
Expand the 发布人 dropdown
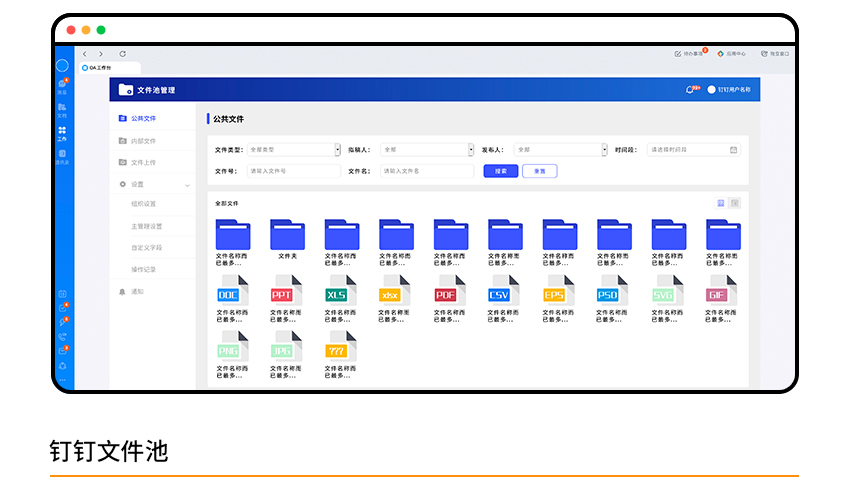click(x=560, y=150)
